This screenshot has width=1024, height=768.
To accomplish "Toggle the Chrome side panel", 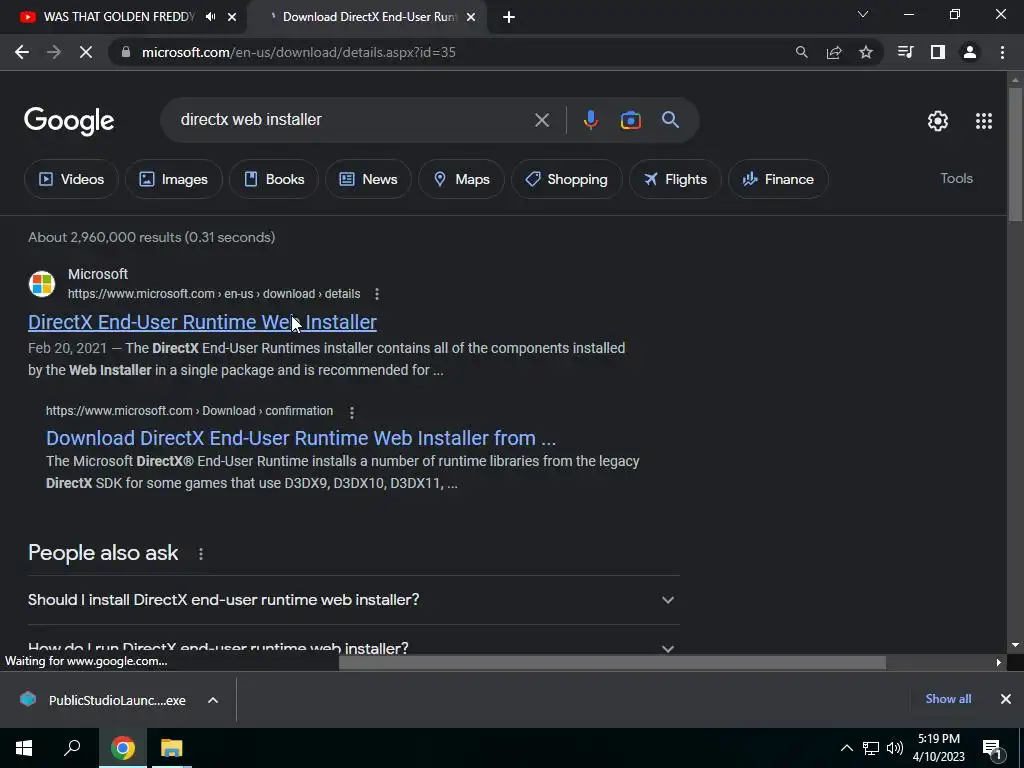I will click(938, 52).
